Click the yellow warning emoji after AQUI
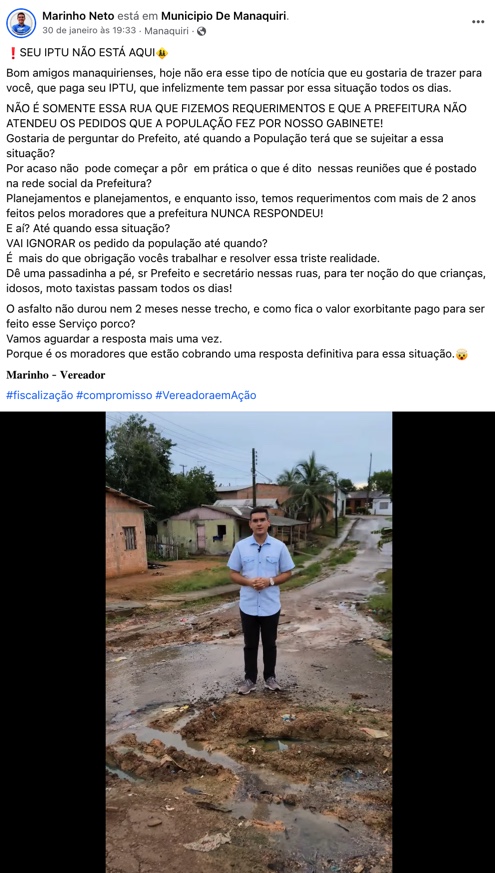495x873 pixels. pos(162,53)
